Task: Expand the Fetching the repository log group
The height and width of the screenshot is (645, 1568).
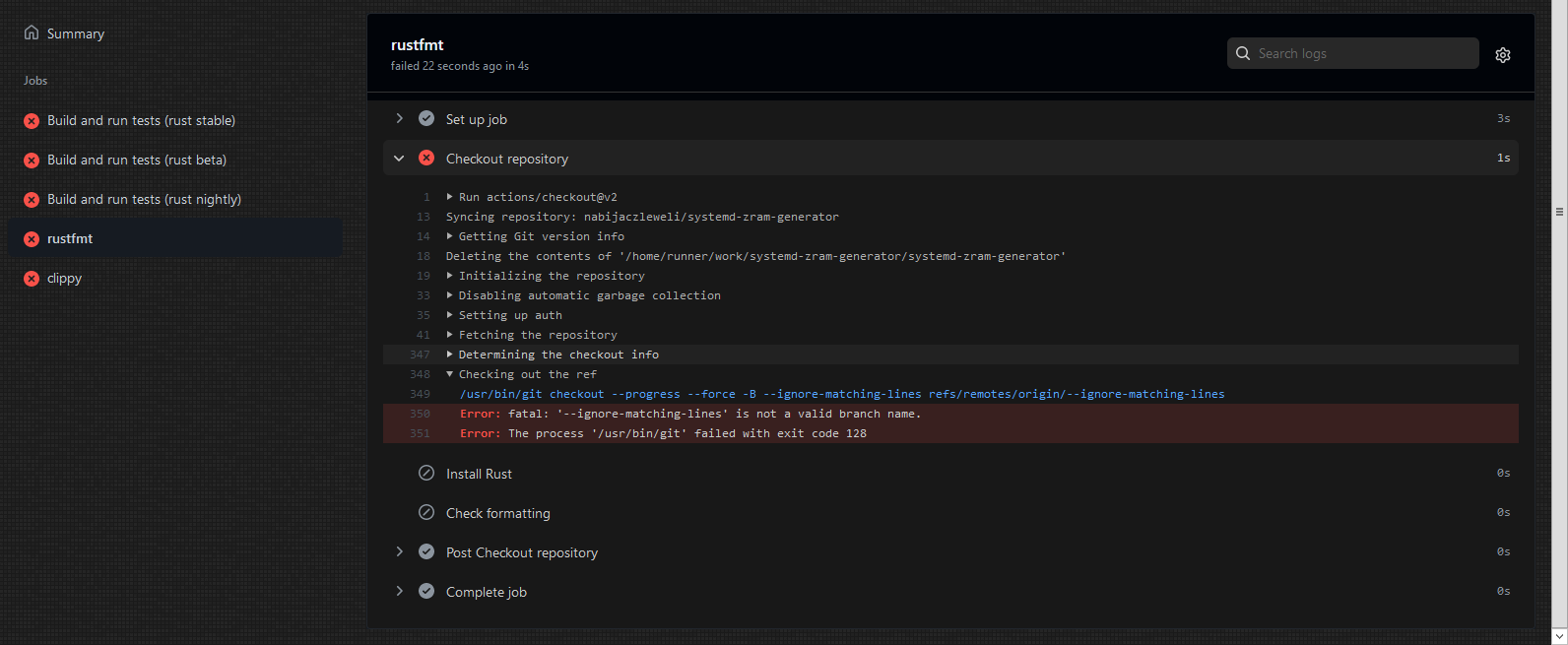Action: tap(450, 335)
